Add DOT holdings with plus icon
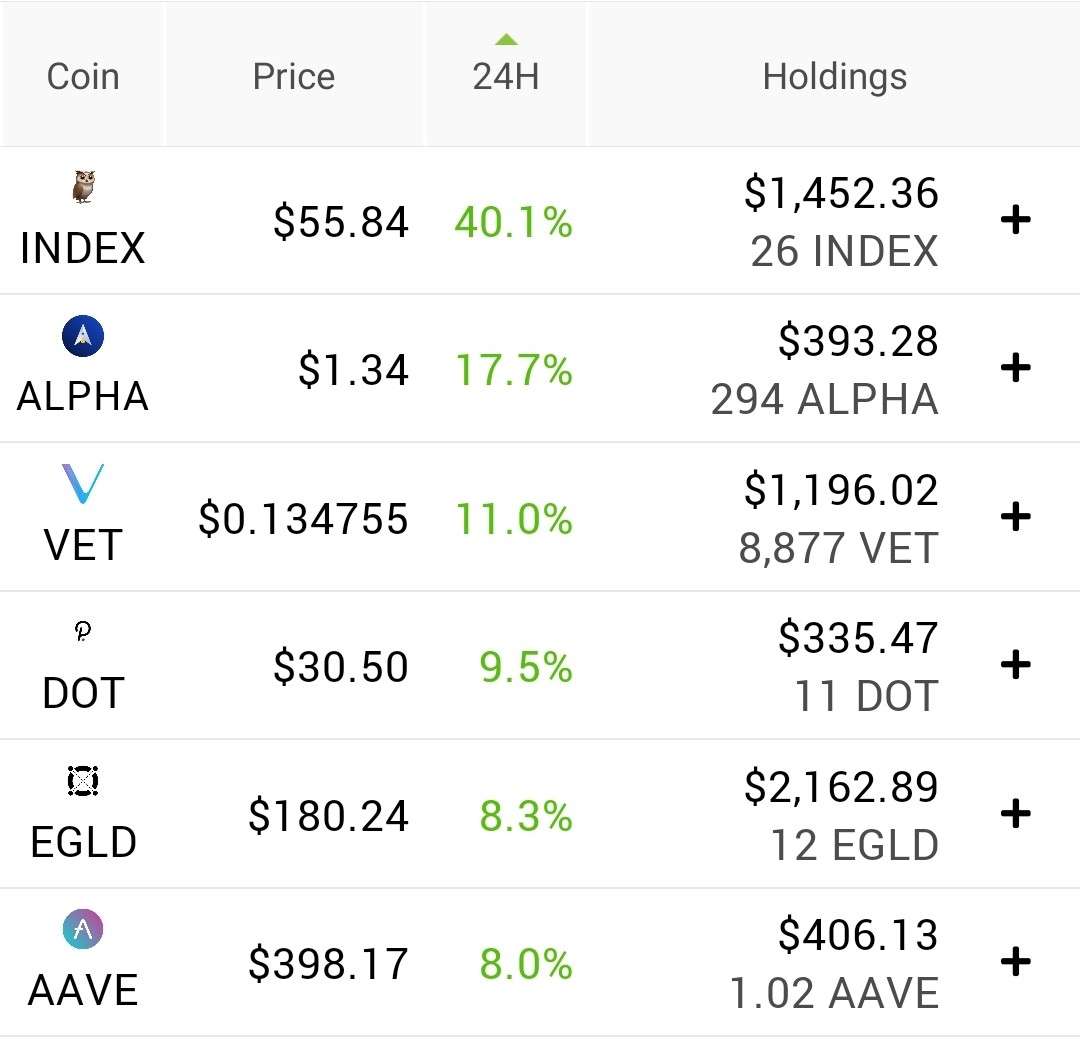Screen dimensions: 1080x1040 click(x=1015, y=665)
